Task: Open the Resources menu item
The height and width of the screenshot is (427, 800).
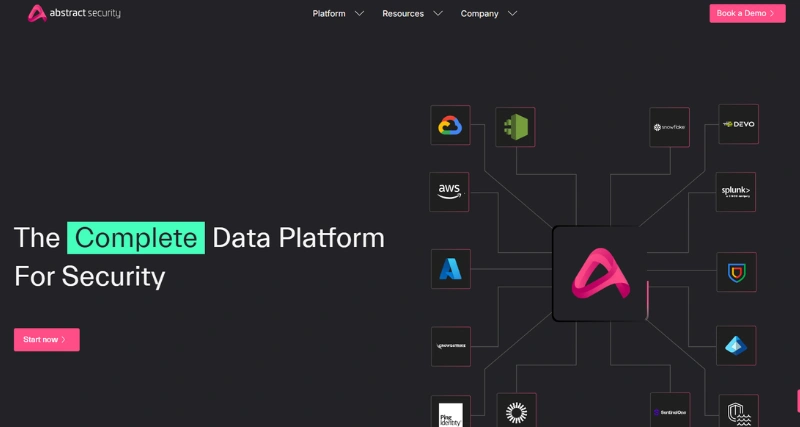Action: pos(403,14)
